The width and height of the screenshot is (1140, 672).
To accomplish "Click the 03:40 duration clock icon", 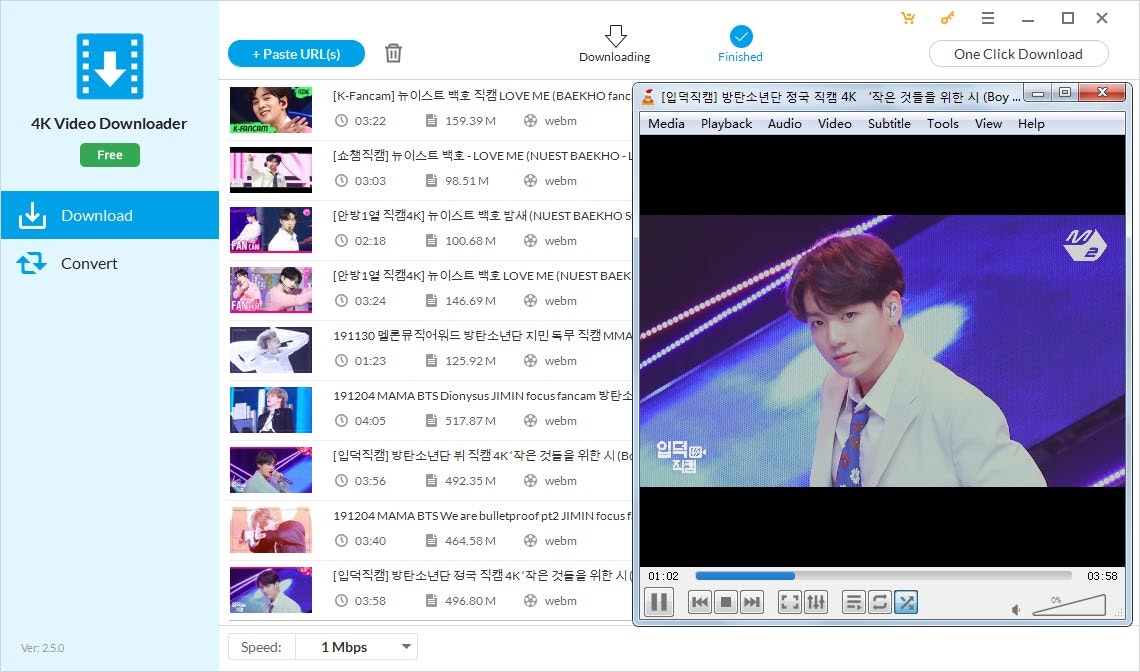I will [341, 540].
